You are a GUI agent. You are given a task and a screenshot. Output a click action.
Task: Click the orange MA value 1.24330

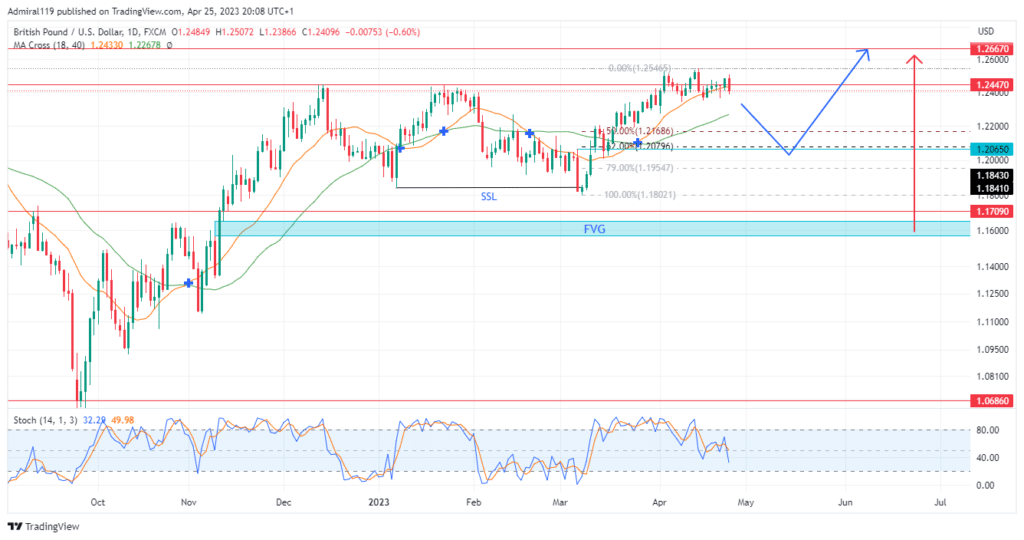point(105,45)
